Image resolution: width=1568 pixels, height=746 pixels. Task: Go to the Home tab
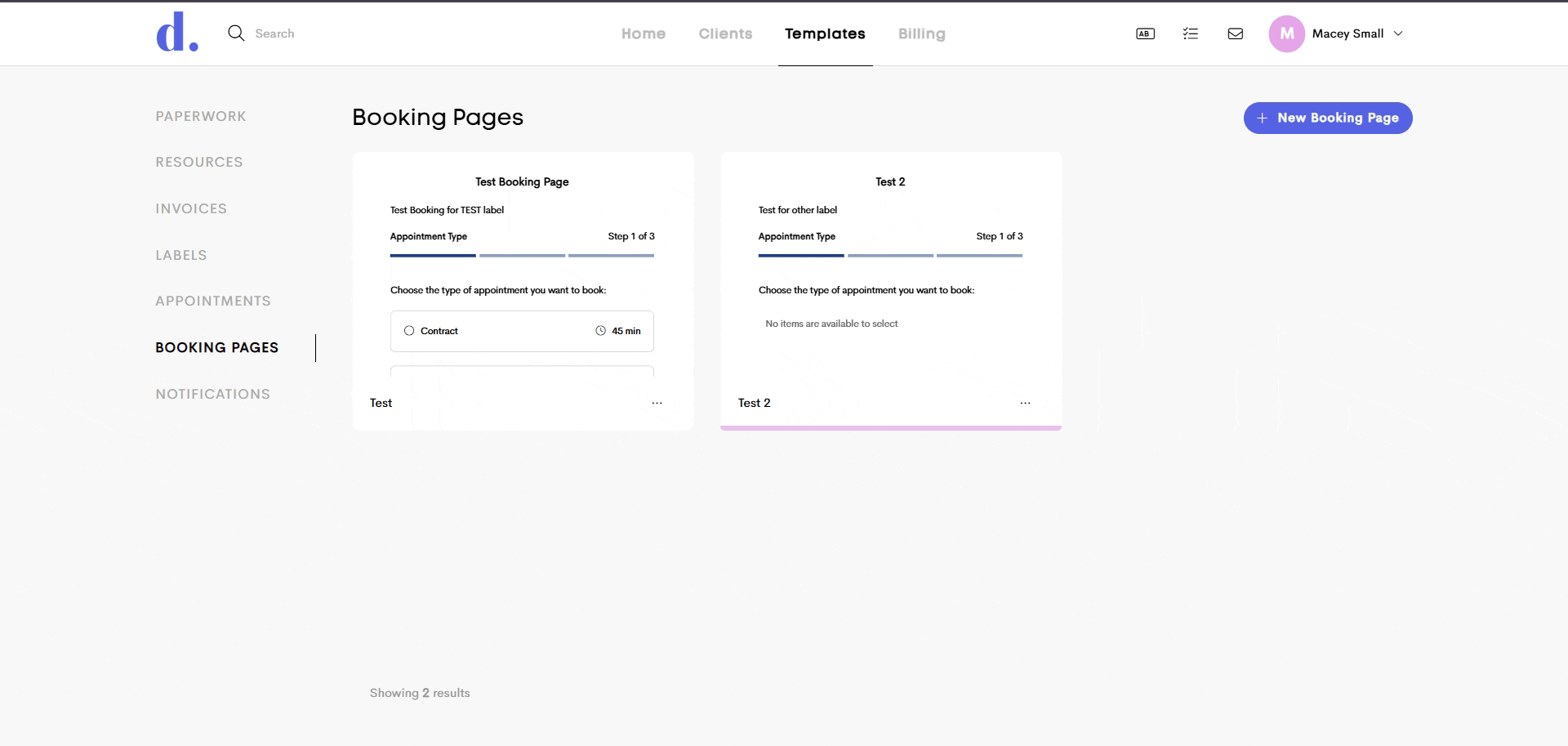pyautogui.click(x=644, y=34)
